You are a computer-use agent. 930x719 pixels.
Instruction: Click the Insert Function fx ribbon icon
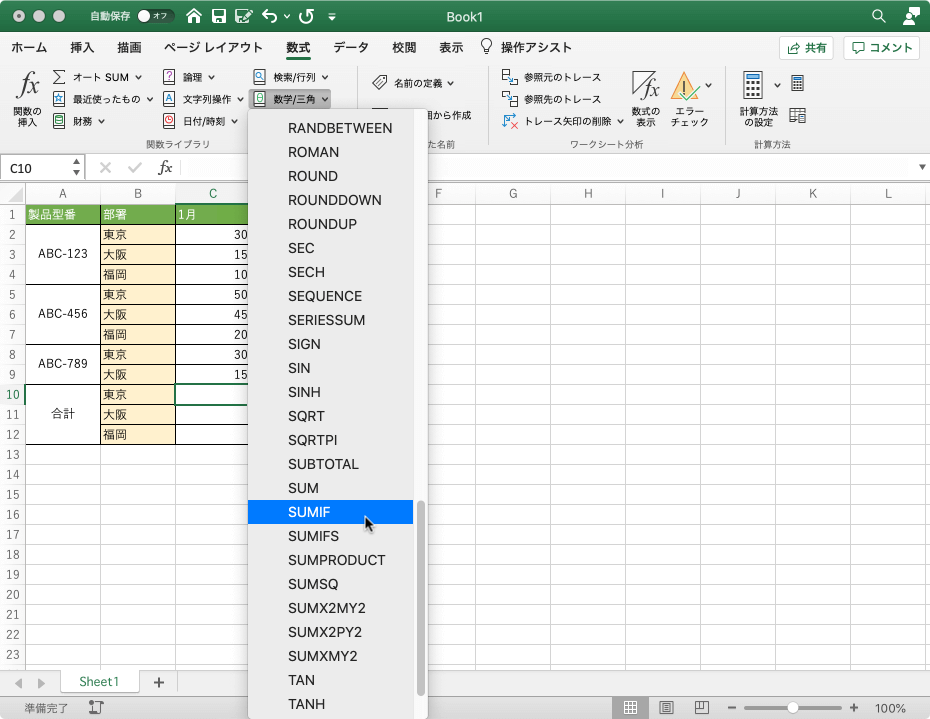pos(27,86)
